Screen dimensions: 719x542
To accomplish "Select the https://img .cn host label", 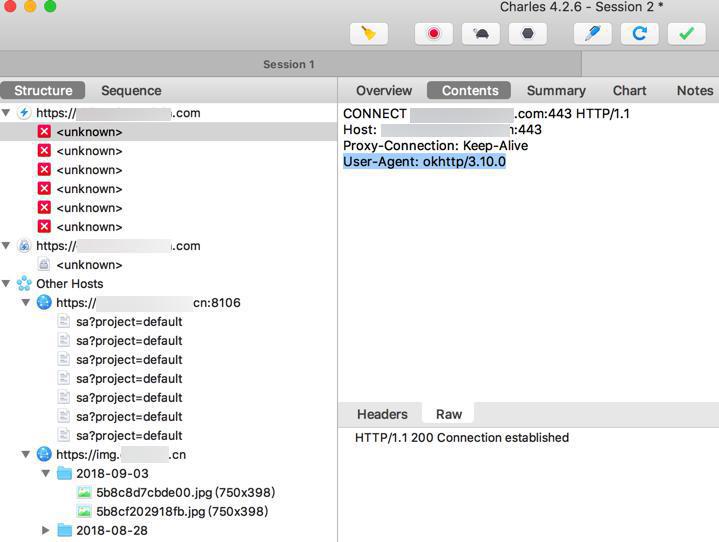I will (121, 454).
